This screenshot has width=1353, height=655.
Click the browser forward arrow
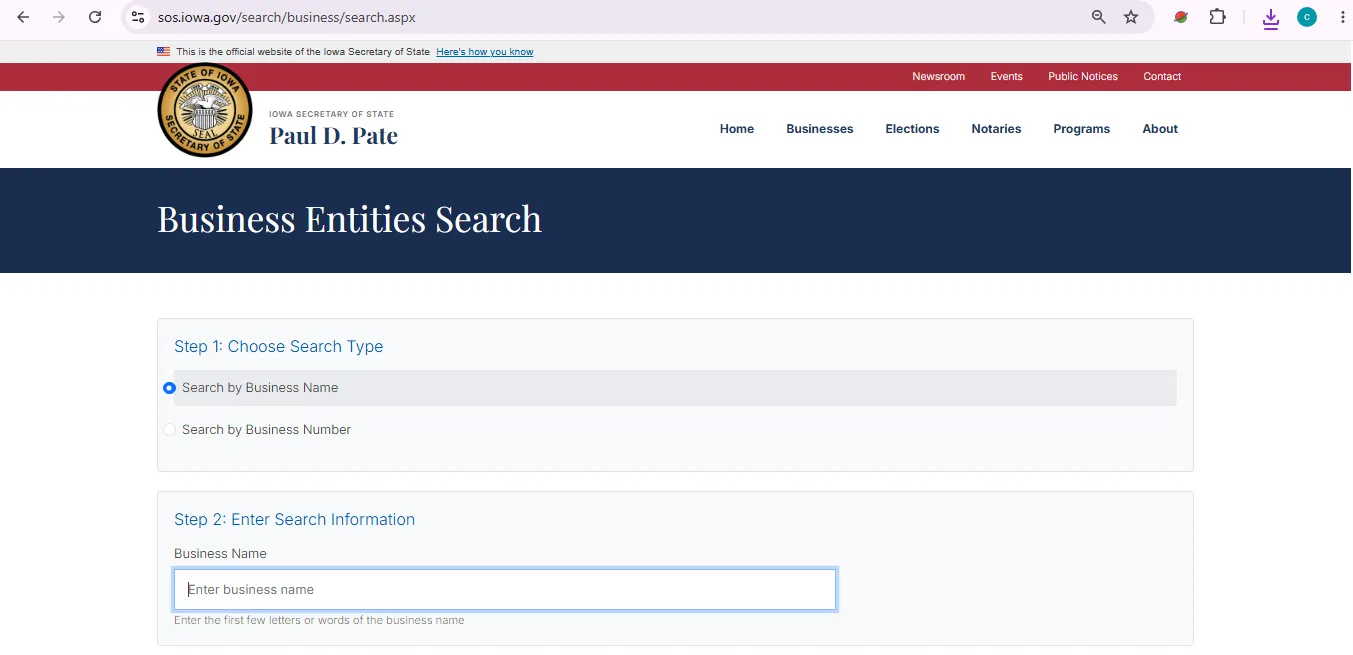(59, 17)
